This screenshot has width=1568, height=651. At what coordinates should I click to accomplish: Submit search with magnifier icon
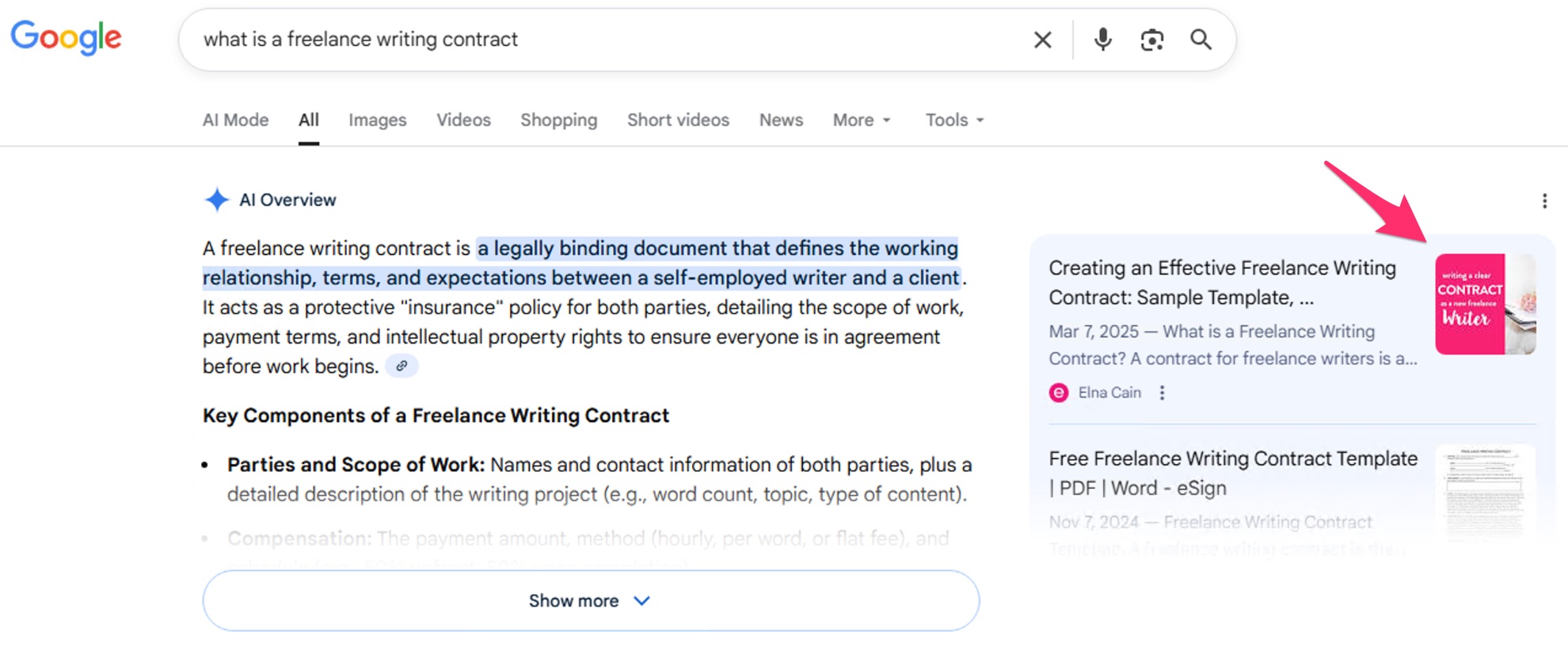(1201, 40)
